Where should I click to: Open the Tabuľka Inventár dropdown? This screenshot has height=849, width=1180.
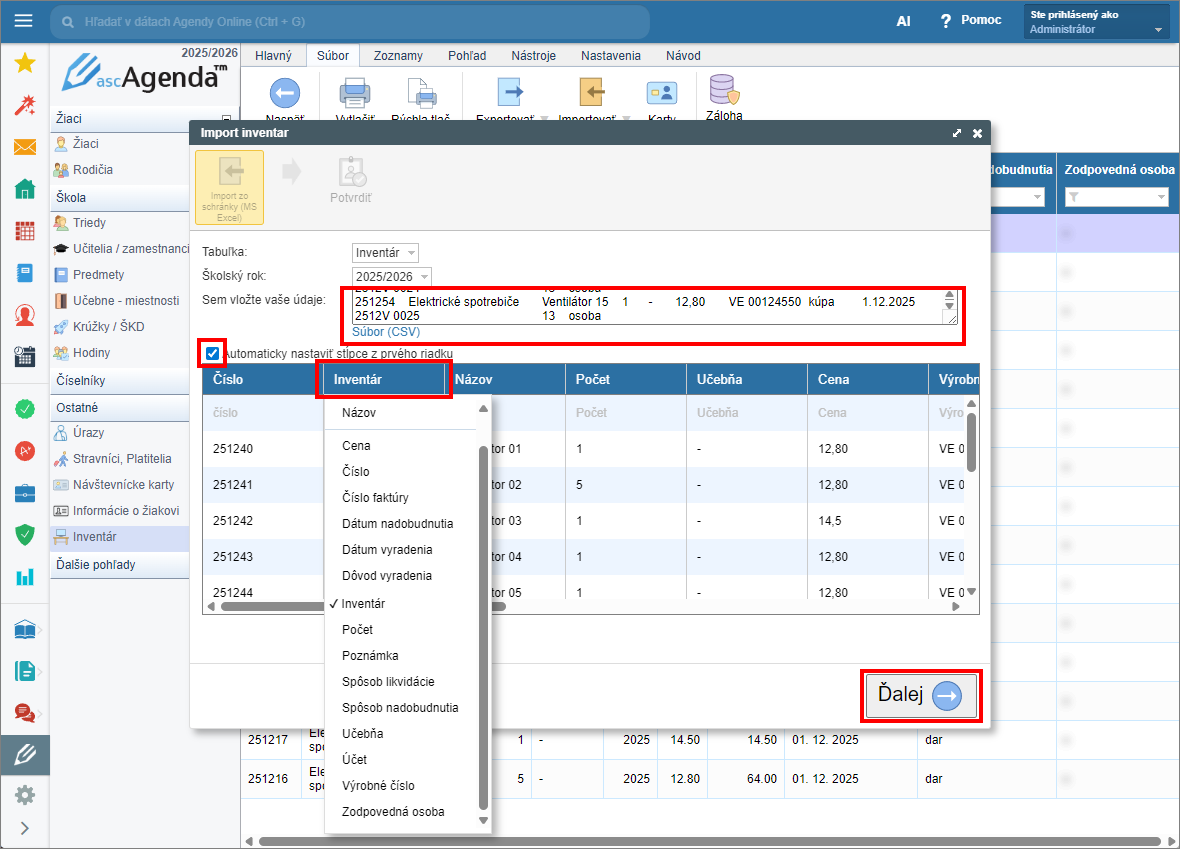click(x=385, y=253)
